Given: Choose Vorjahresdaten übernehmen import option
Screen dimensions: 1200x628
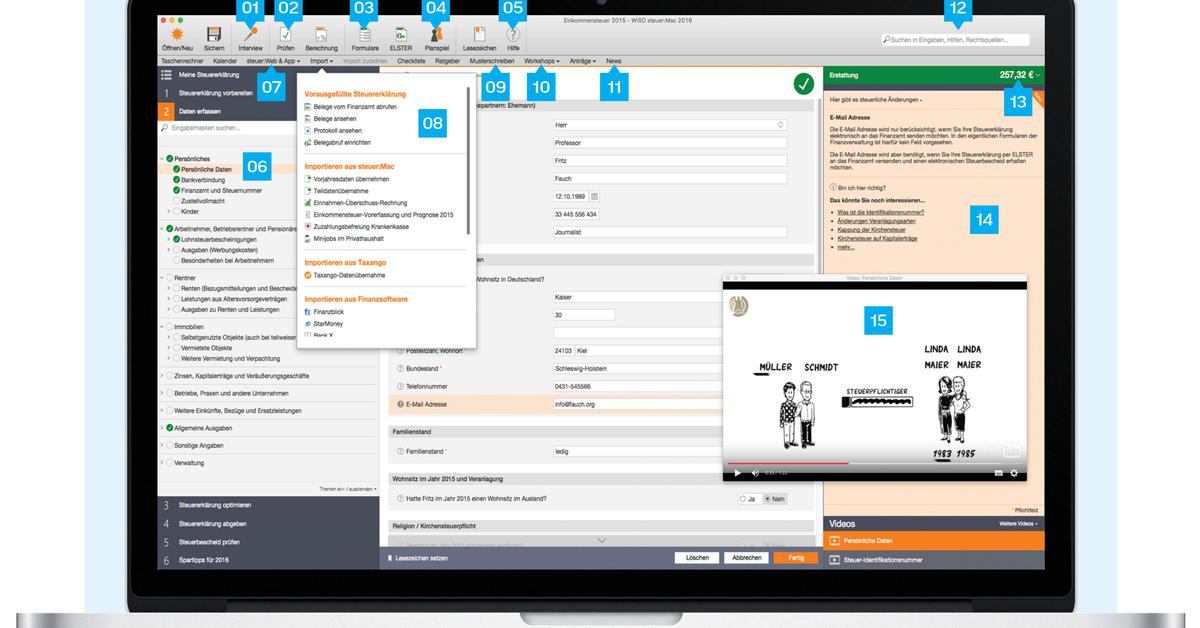Looking at the screenshot, I should (x=350, y=178).
